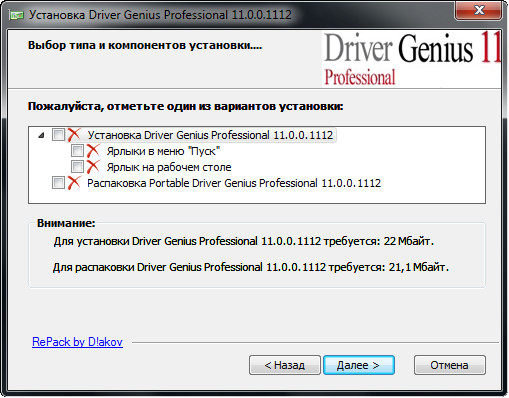Check the Распаковка Portable Driver Genius checkbox
This screenshot has height=398, width=509.
click(58, 183)
